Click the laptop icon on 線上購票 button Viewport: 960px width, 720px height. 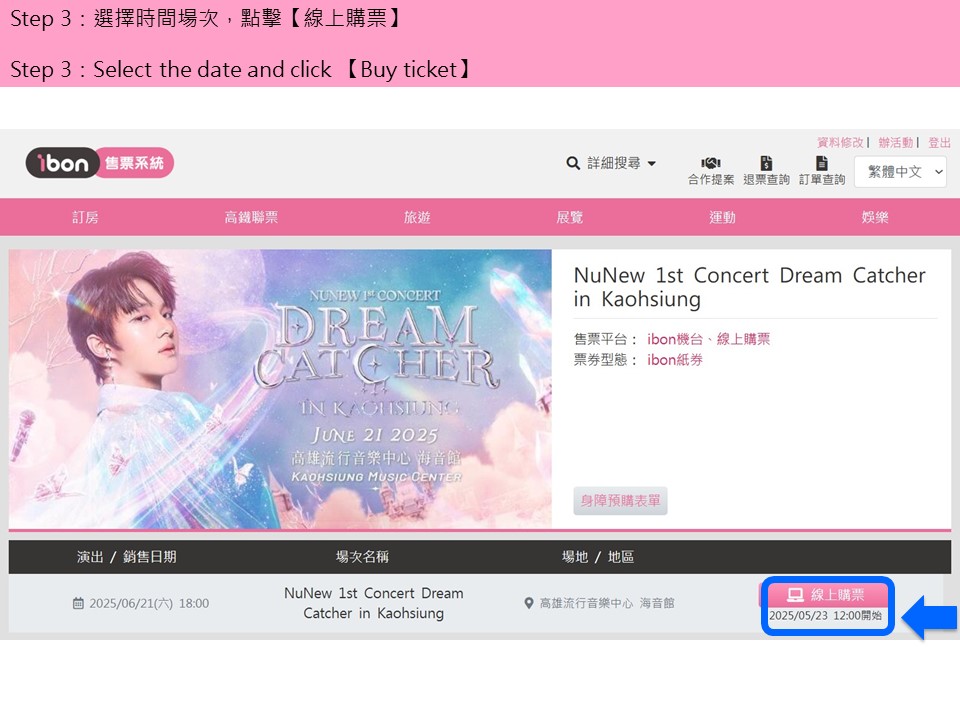pyautogui.click(x=795, y=594)
